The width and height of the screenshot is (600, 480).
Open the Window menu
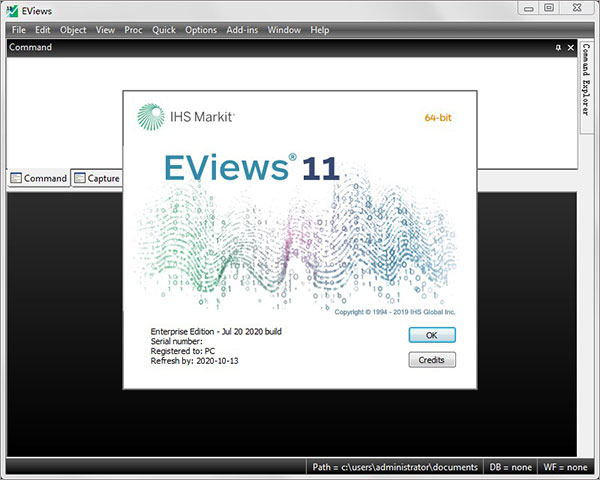tap(284, 30)
